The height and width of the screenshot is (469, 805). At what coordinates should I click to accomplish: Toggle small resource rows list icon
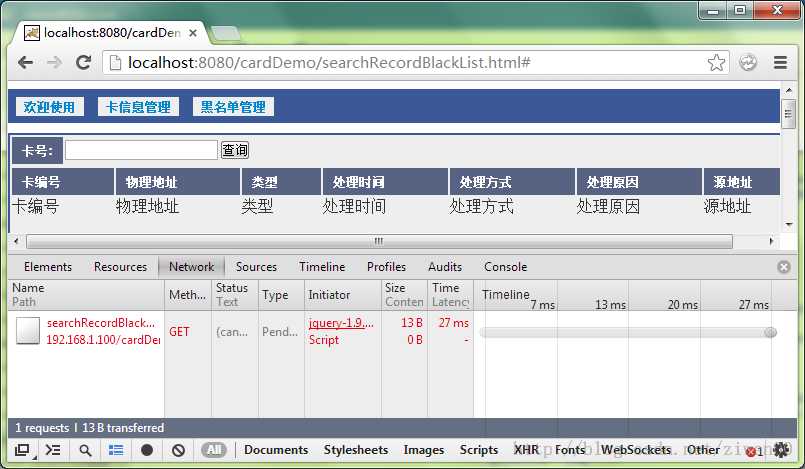pyautogui.click(x=116, y=450)
